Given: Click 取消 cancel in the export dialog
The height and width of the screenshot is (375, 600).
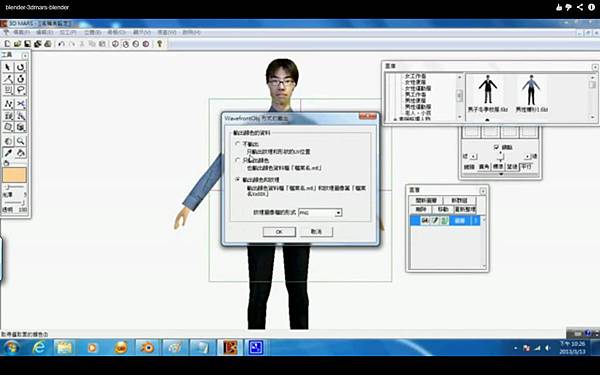Looking at the screenshot, I should [x=316, y=232].
